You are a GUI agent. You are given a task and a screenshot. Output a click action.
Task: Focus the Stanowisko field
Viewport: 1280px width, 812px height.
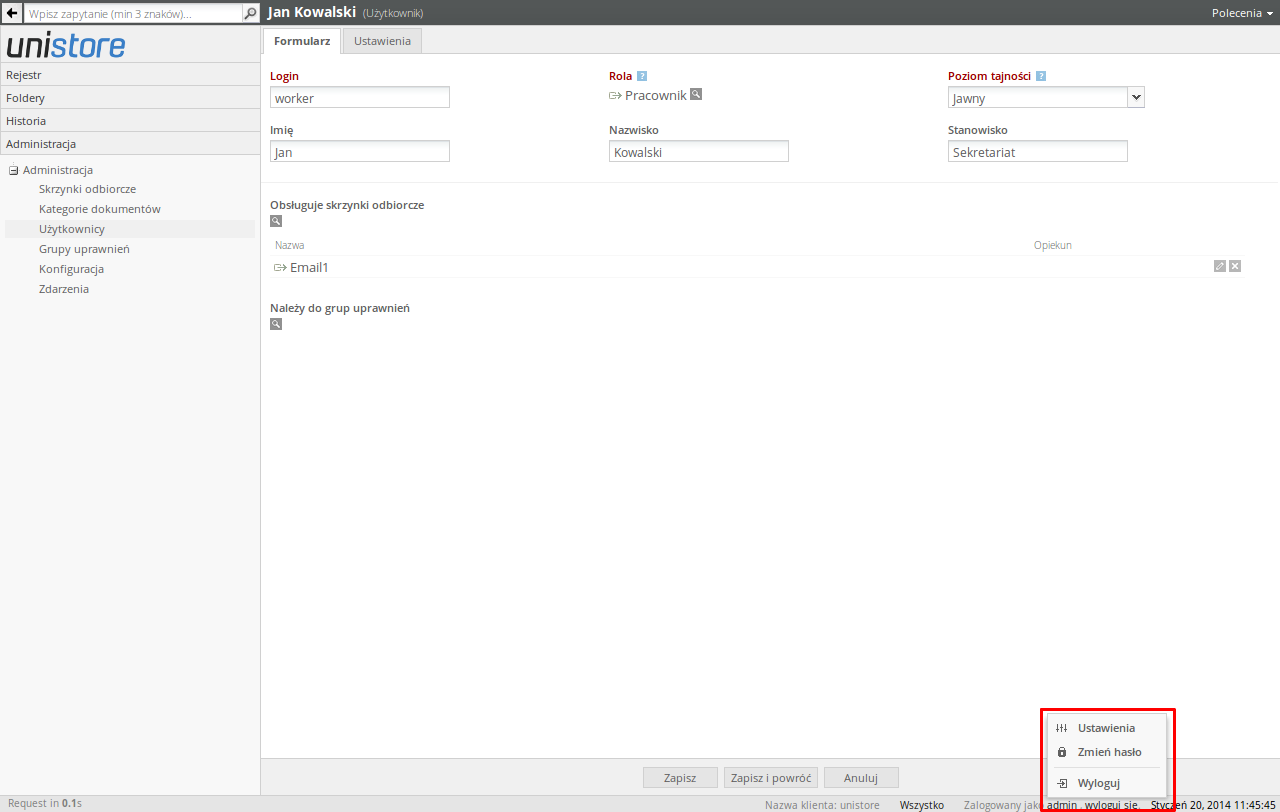click(x=1038, y=152)
